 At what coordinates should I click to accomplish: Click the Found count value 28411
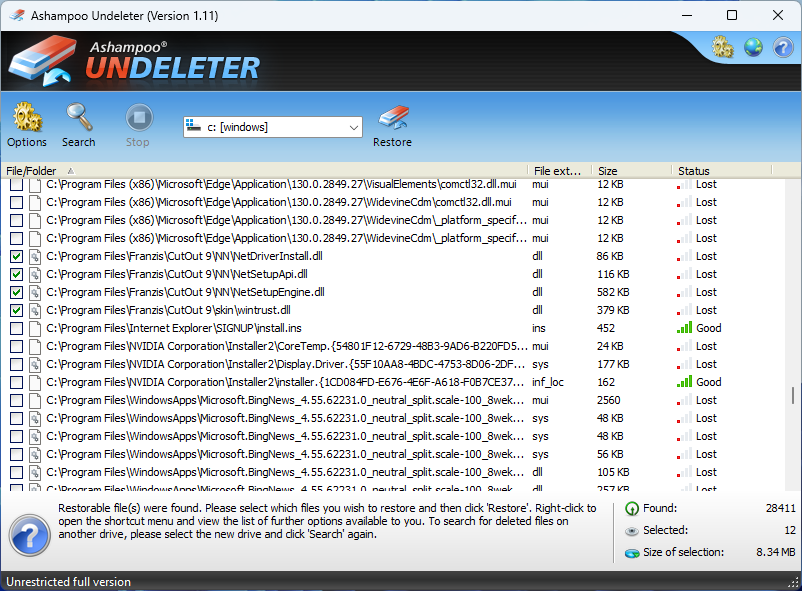(781, 508)
